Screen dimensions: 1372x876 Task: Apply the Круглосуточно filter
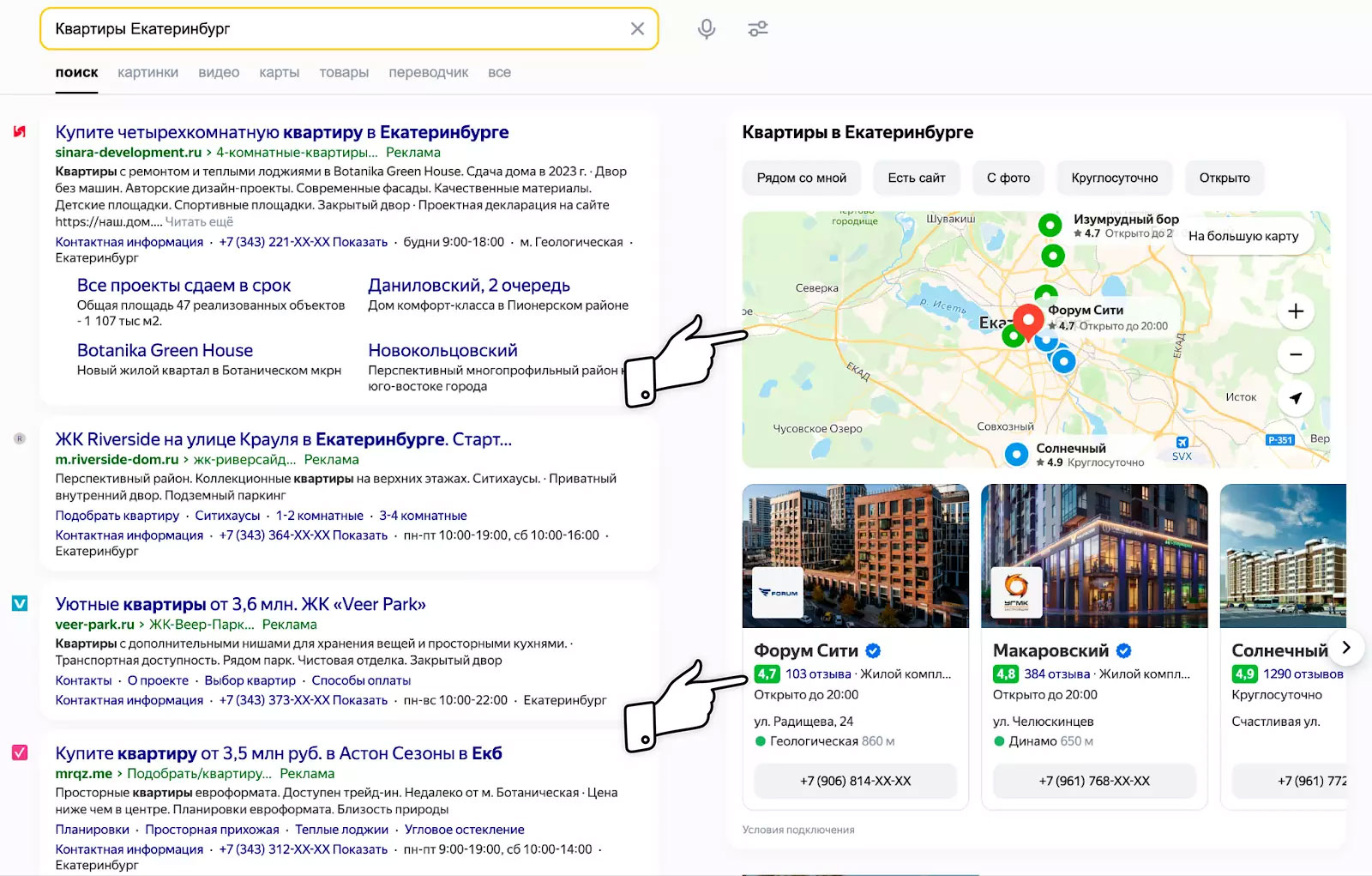[1115, 178]
